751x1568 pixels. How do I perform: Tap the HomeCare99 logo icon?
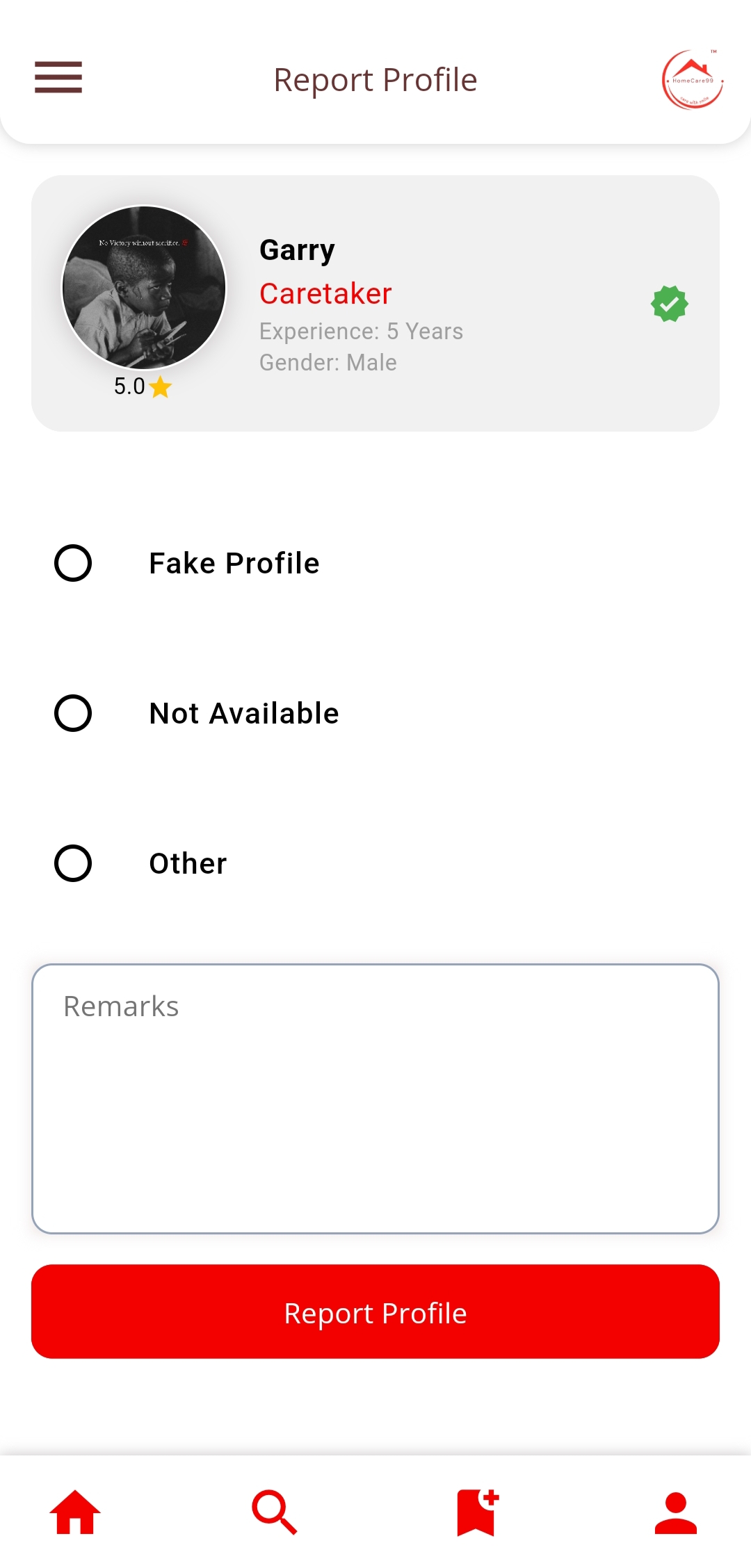click(x=693, y=80)
